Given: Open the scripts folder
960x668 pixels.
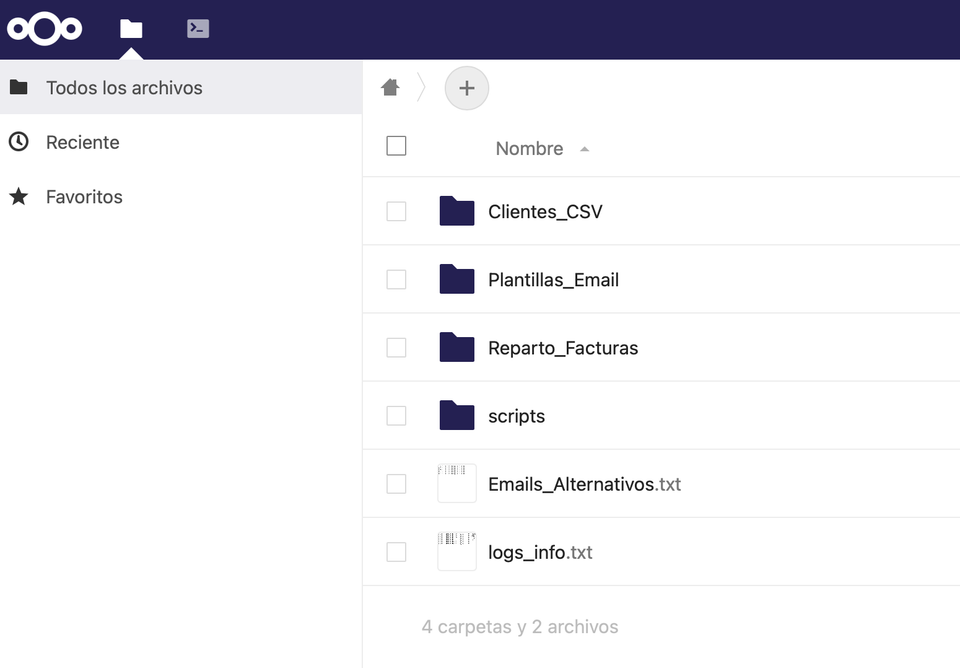Looking at the screenshot, I should pyautogui.click(x=516, y=415).
